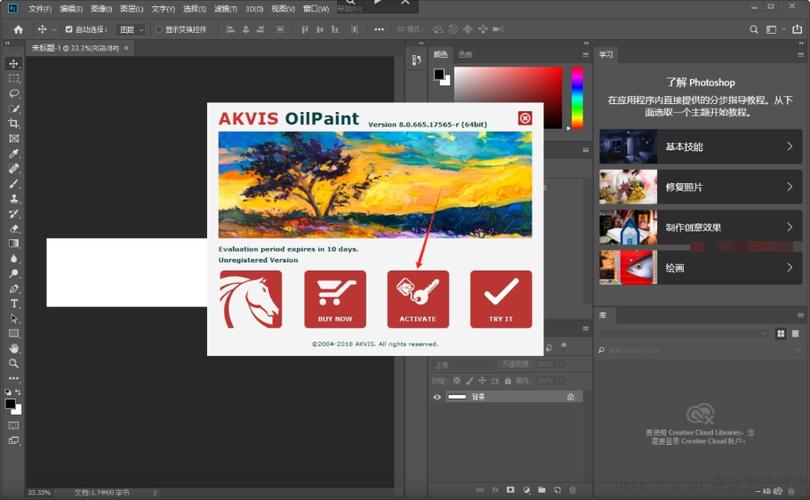
Task: Select the Lasso tool
Action: [14, 93]
